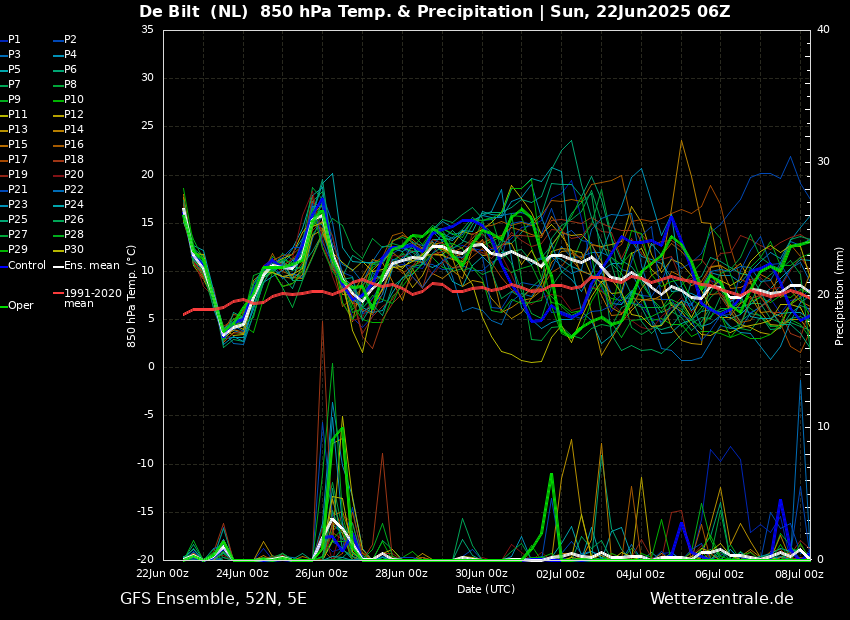Click legend entry P5

[10, 69]
